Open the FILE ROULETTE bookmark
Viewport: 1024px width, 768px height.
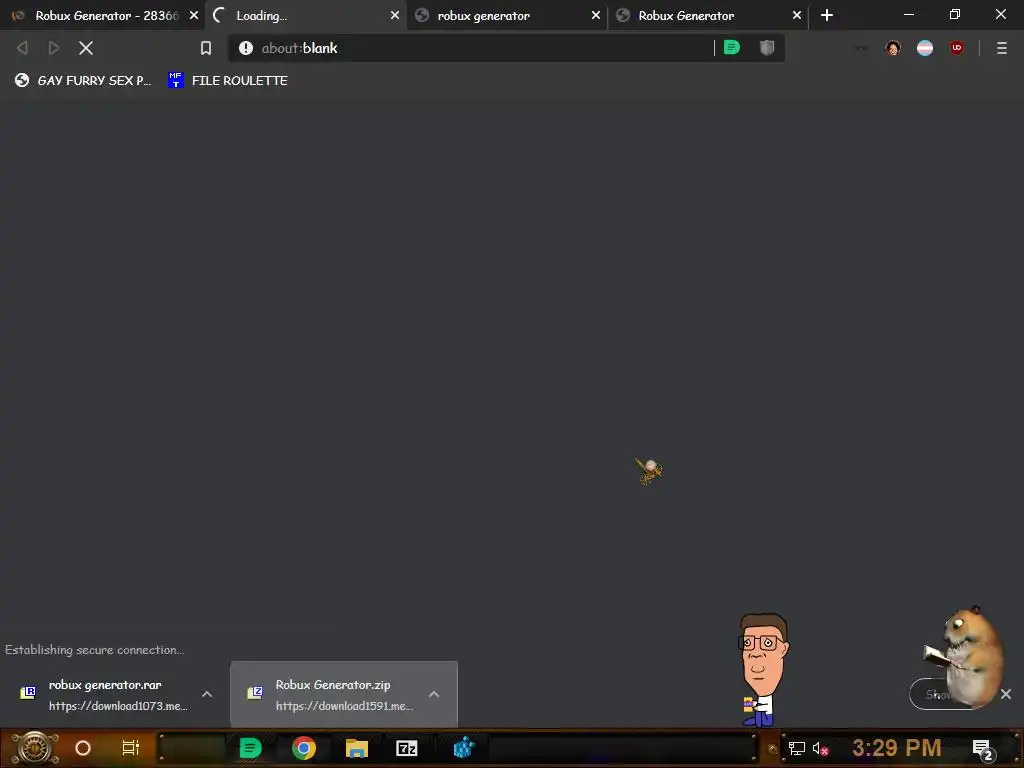point(227,80)
